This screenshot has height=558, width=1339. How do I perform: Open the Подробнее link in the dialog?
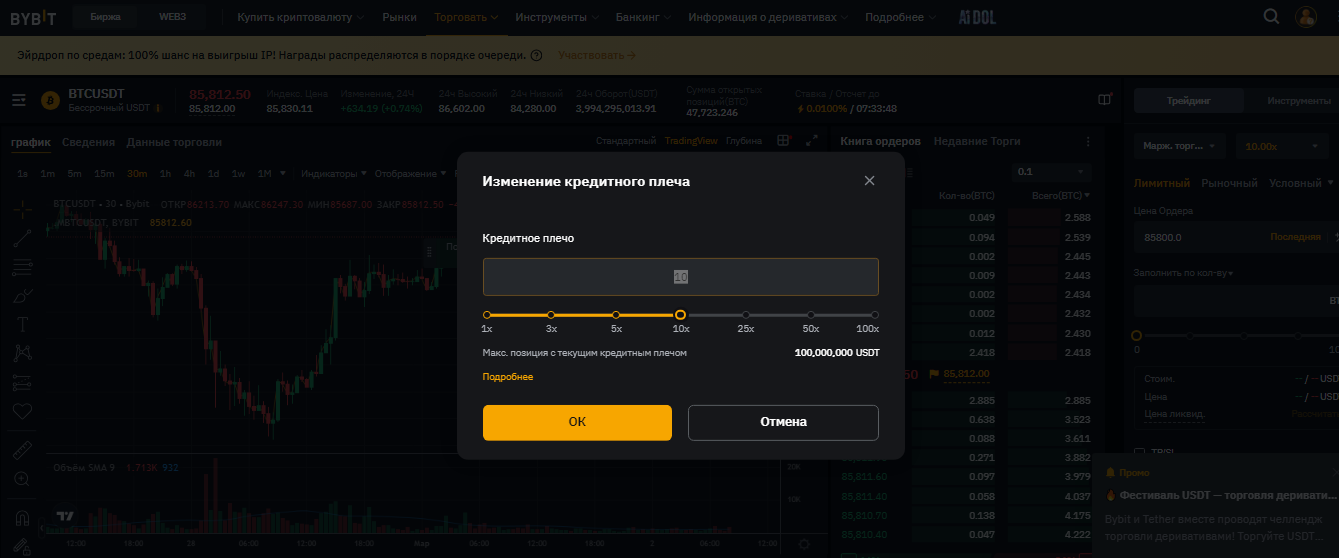(x=508, y=377)
